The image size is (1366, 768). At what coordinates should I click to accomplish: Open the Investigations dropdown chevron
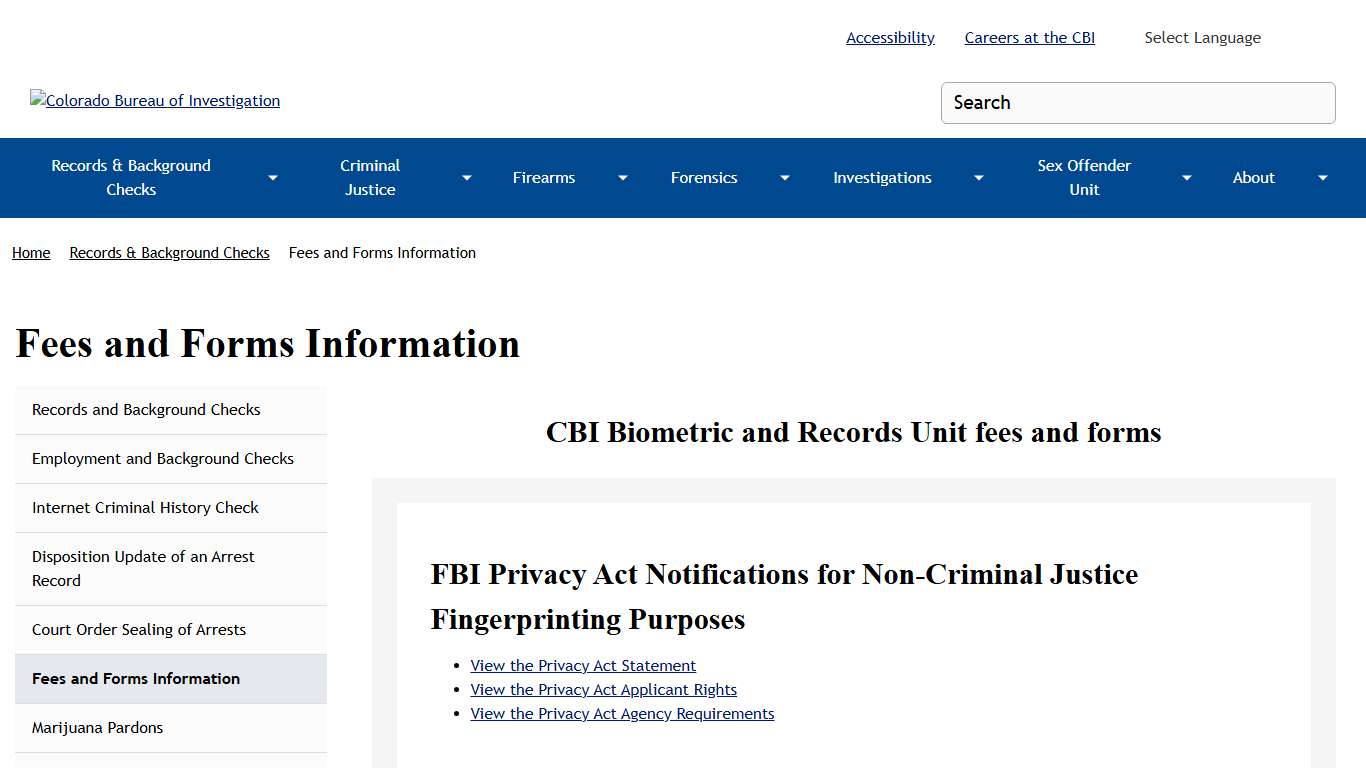[978, 177]
